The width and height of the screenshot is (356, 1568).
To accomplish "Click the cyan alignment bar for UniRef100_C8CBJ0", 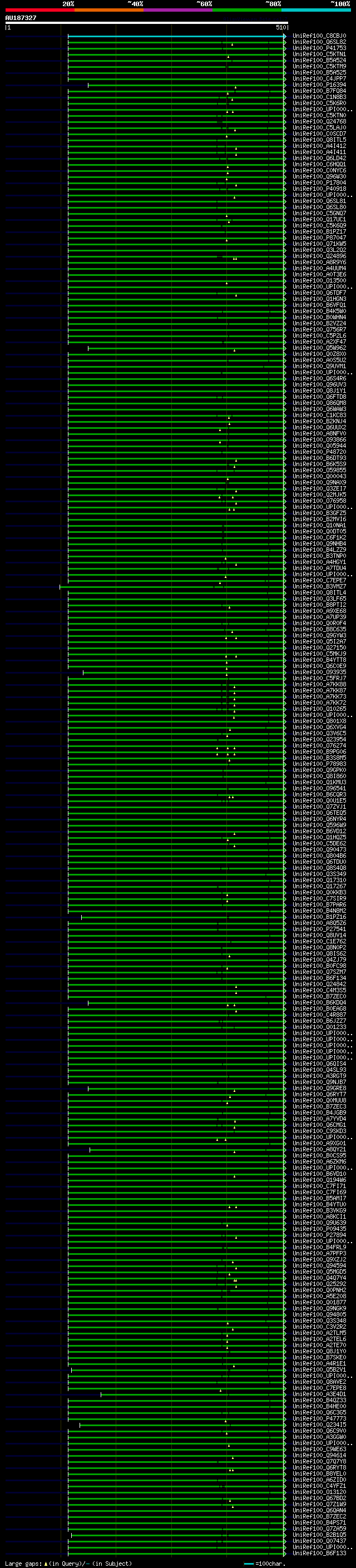I will point(176,37).
